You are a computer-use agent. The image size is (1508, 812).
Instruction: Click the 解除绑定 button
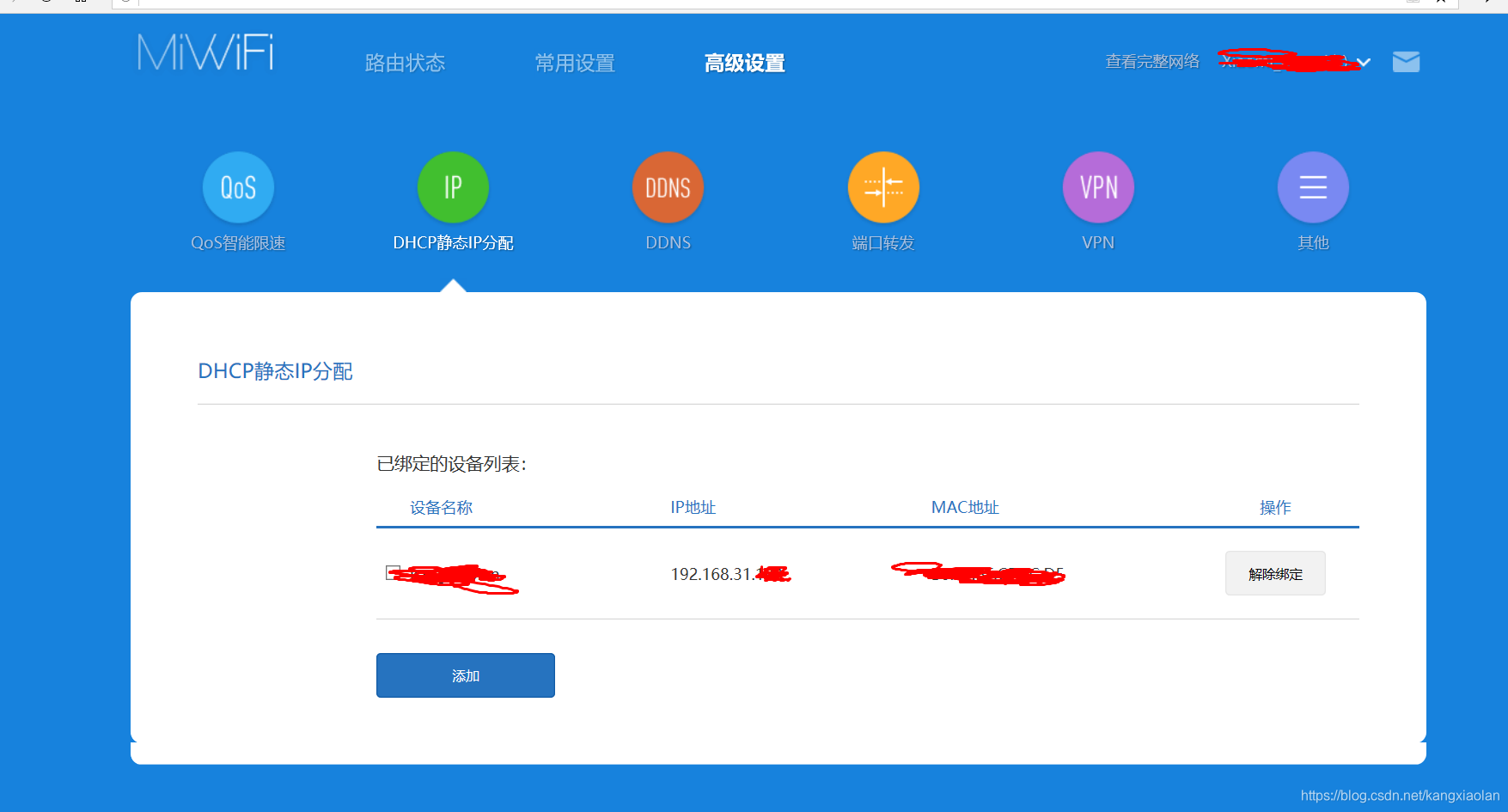pos(1275,573)
